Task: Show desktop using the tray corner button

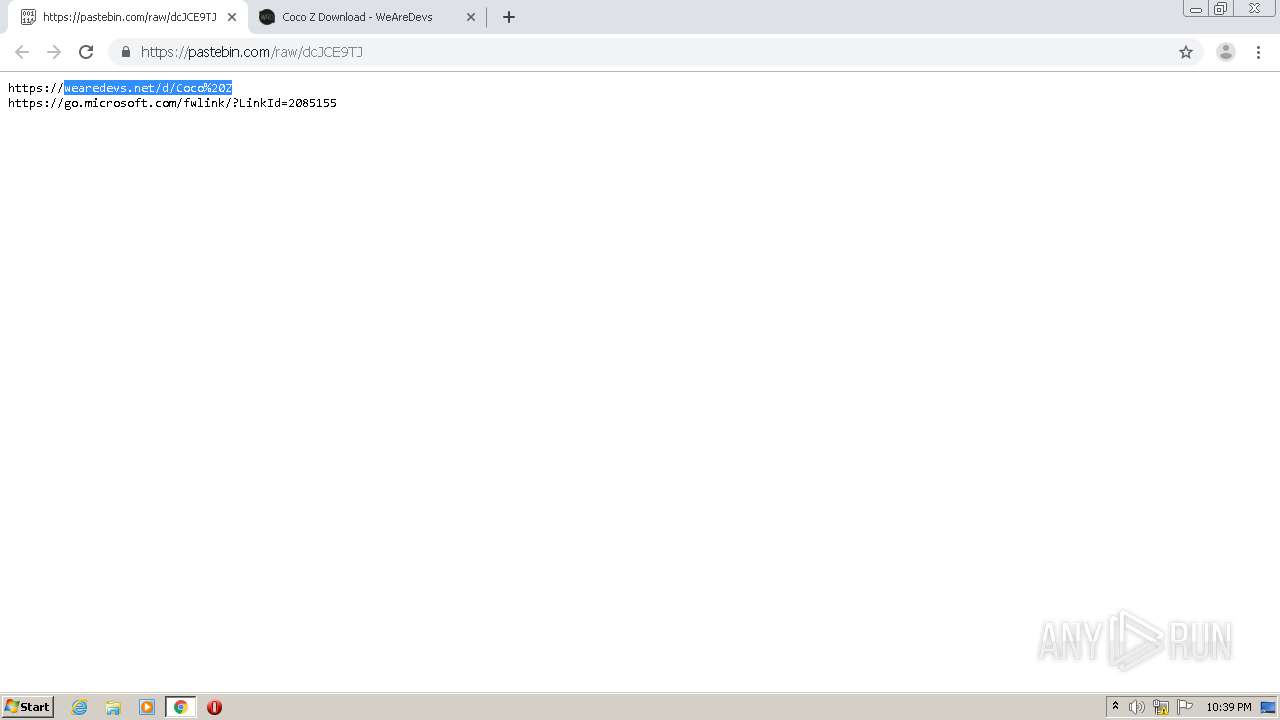Action: point(1269,707)
